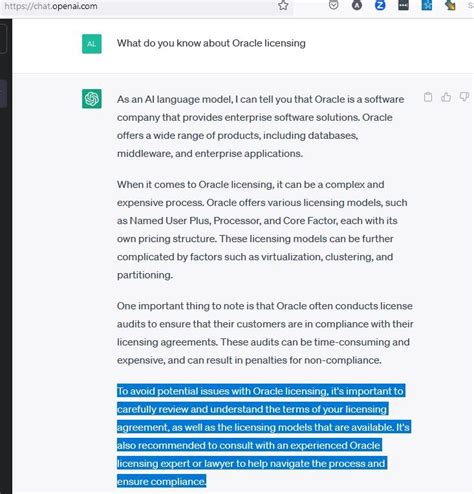The width and height of the screenshot is (474, 494).
Task: Click the paragraph starting 'One important thing'
Action: click(265, 333)
